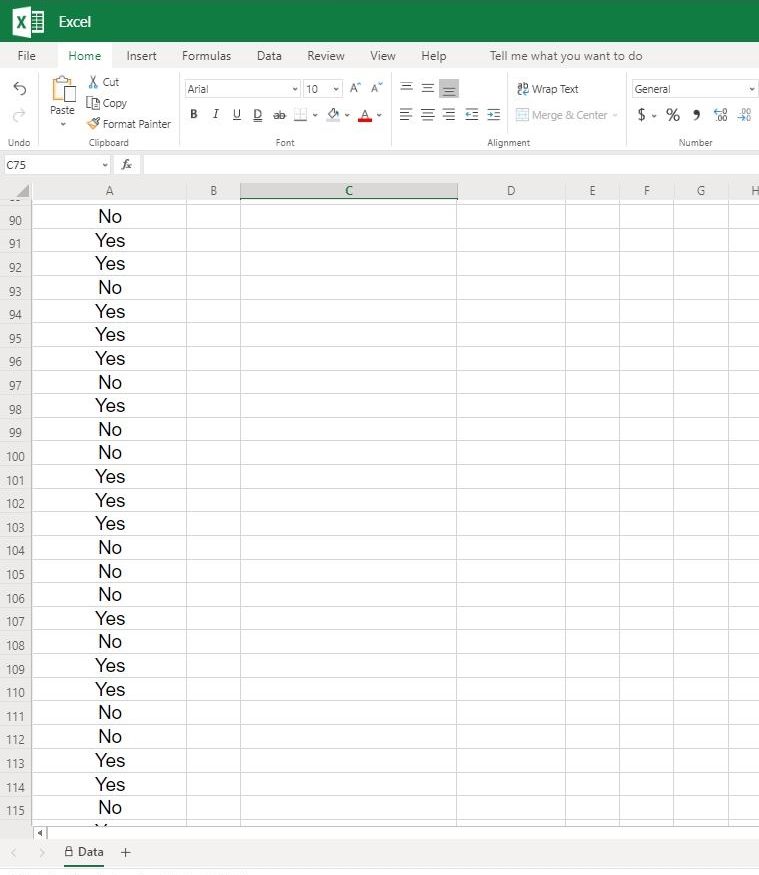Screen dimensions: 759x875
Task: Open currency format dropdown arrow
Action: (654, 116)
